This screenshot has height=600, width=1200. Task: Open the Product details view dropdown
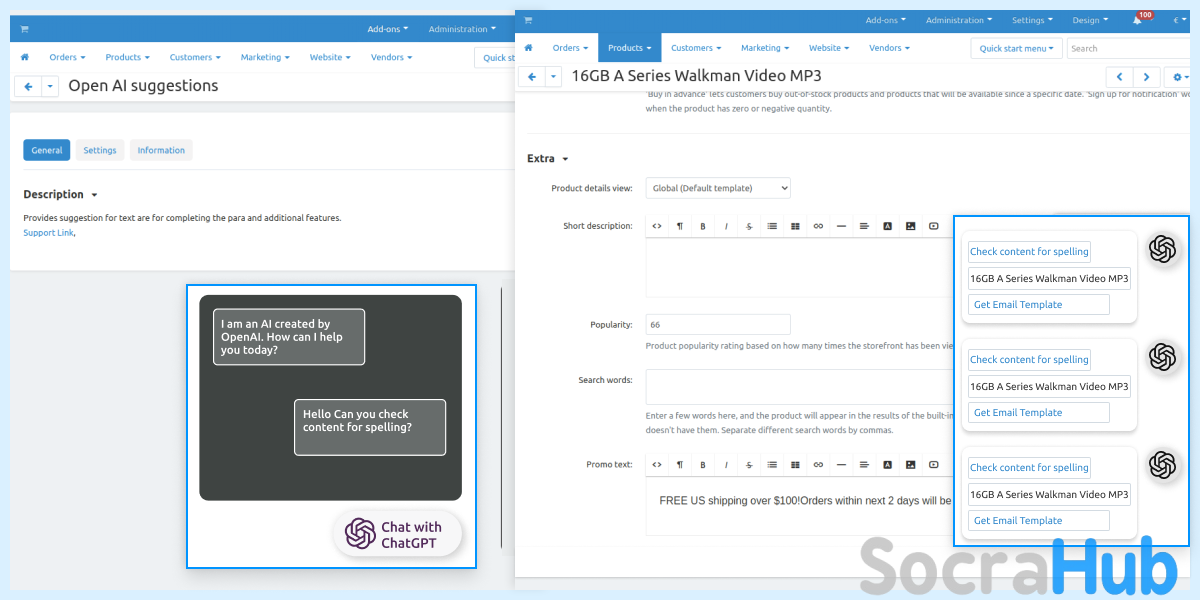[718, 188]
